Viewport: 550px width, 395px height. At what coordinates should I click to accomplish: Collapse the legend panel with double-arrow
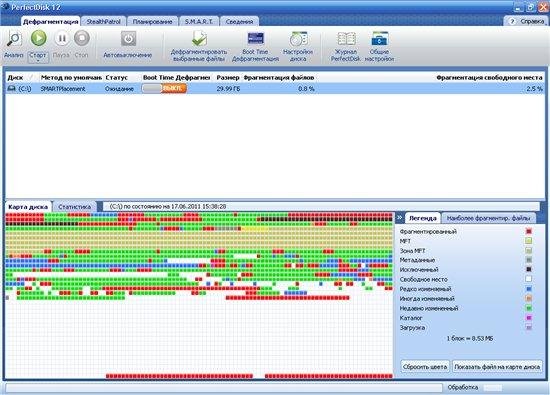click(399, 217)
